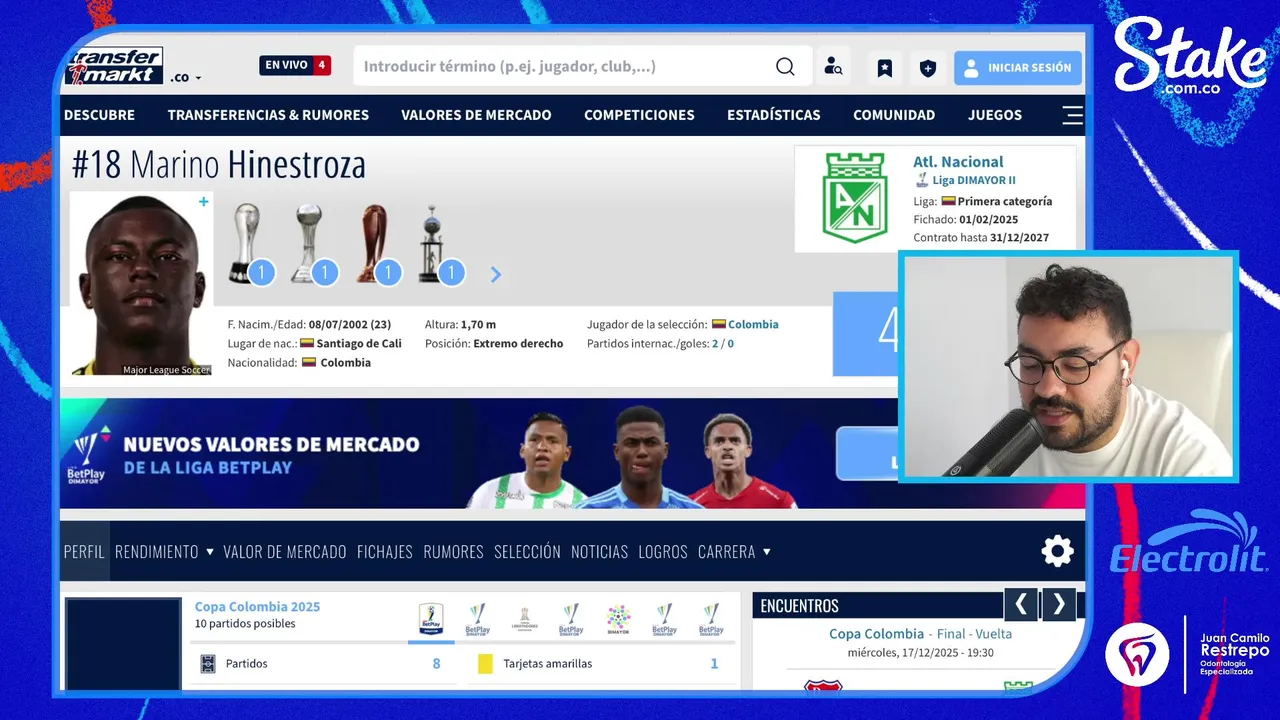Click the magnifying glass search icon
This screenshot has width=1280, height=720.
pyautogui.click(x=786, y=67)
